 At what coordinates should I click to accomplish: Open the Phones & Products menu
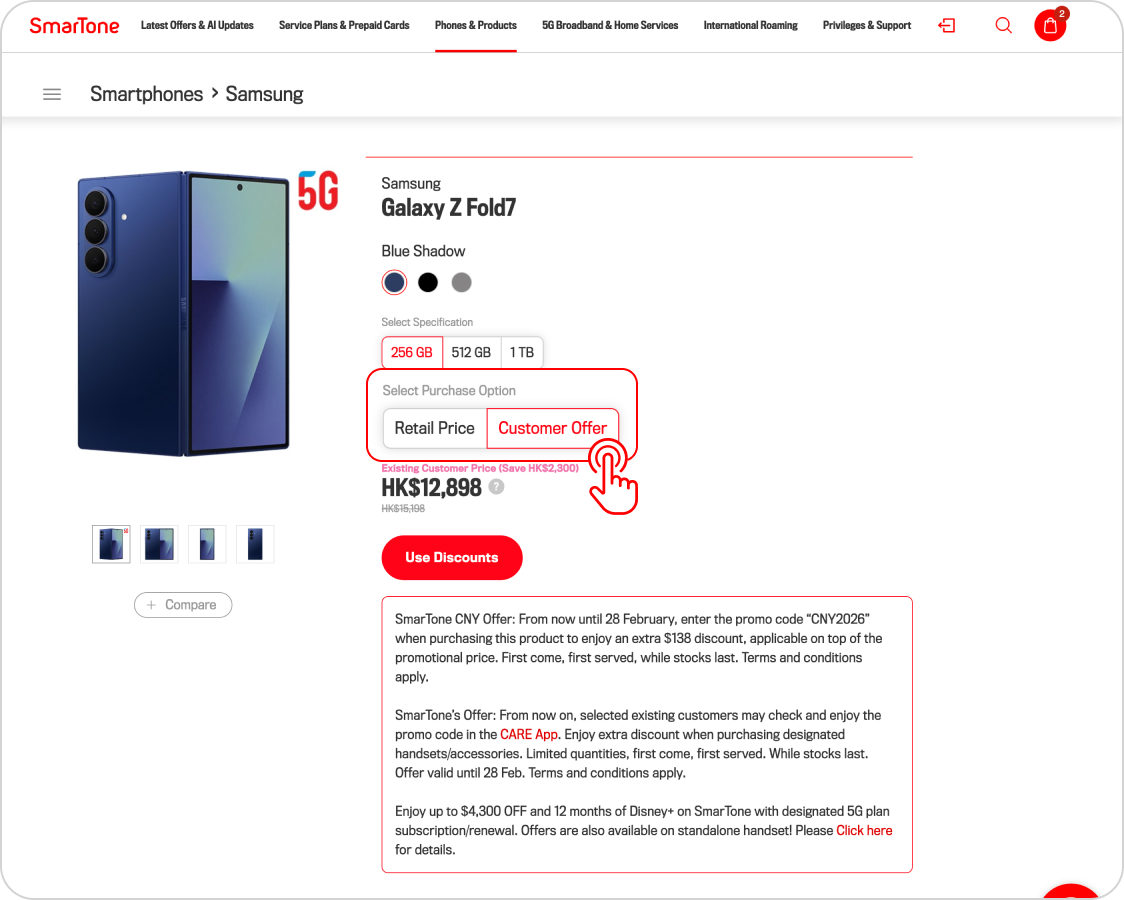[476, 25]
